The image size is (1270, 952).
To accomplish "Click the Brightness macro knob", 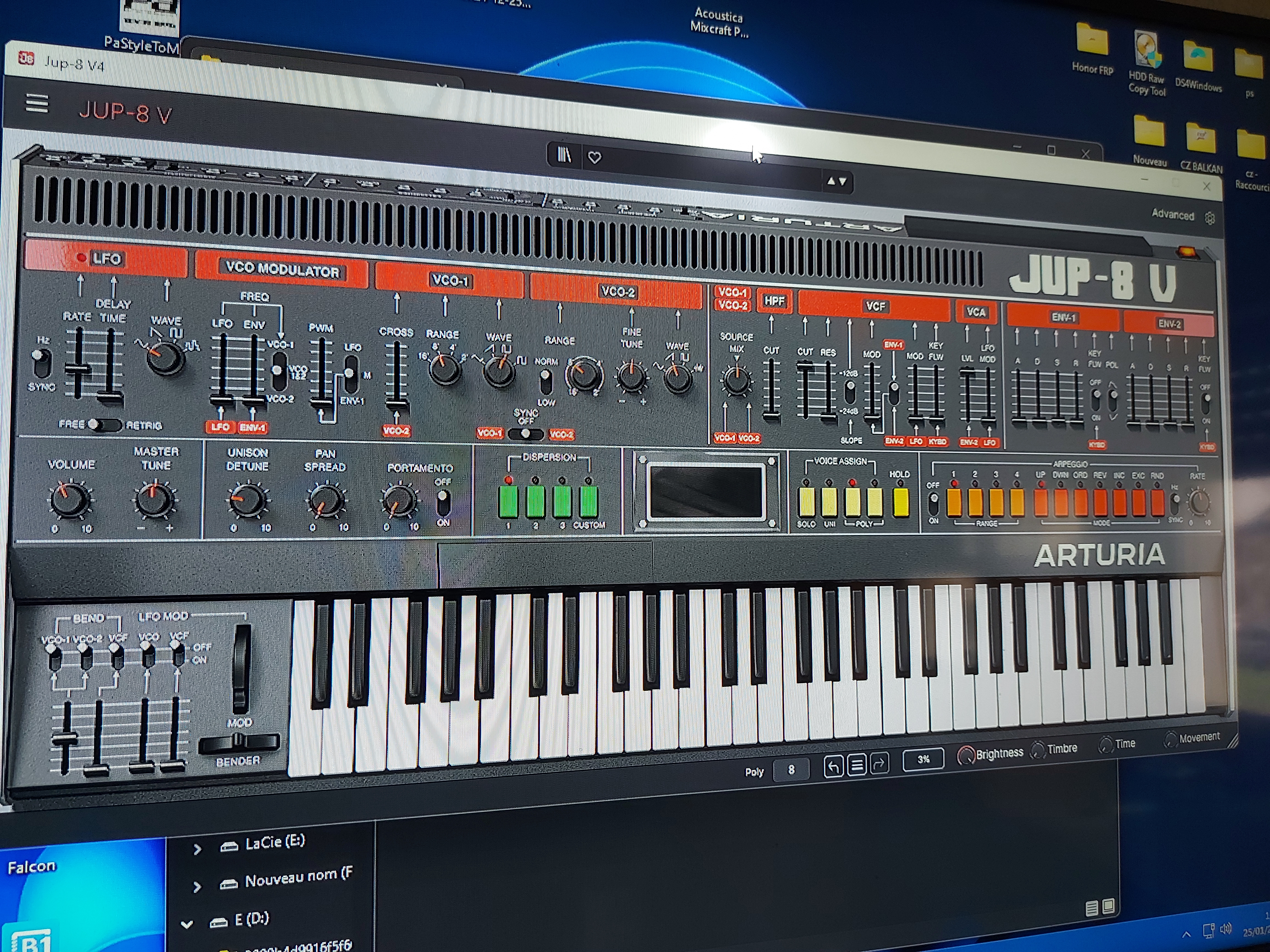I will pyautogui.click(x=966, y=755).
